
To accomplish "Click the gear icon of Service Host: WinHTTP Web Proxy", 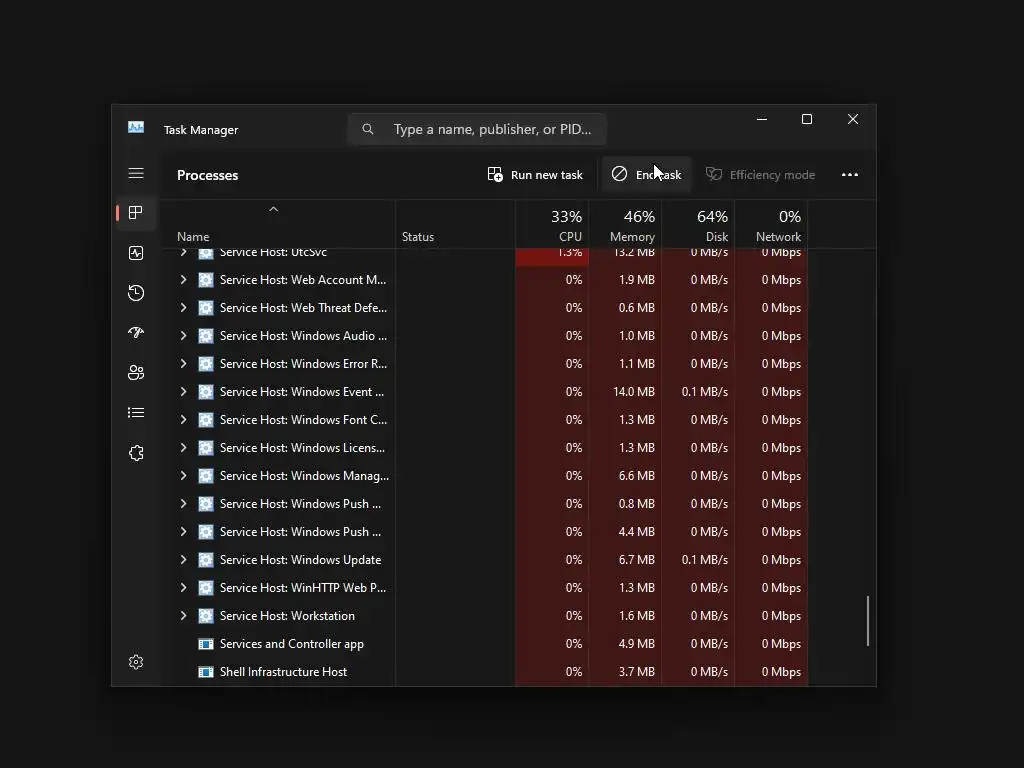I will (x=206, y=588).
